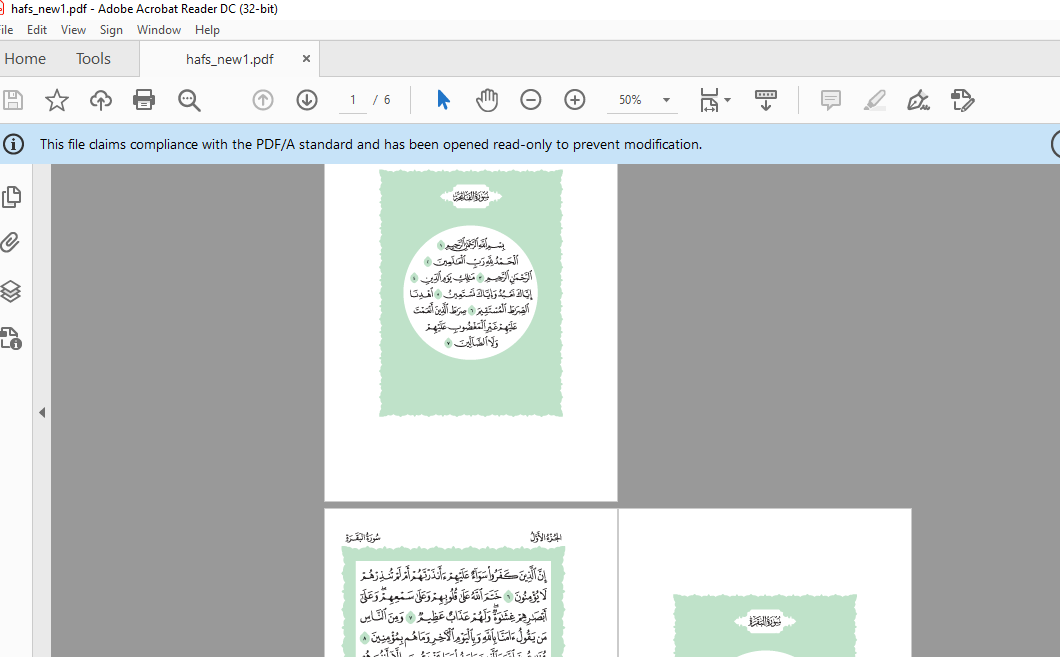
Task: Click the total pages "/ 6" label
Action: (x=382, y=100)
